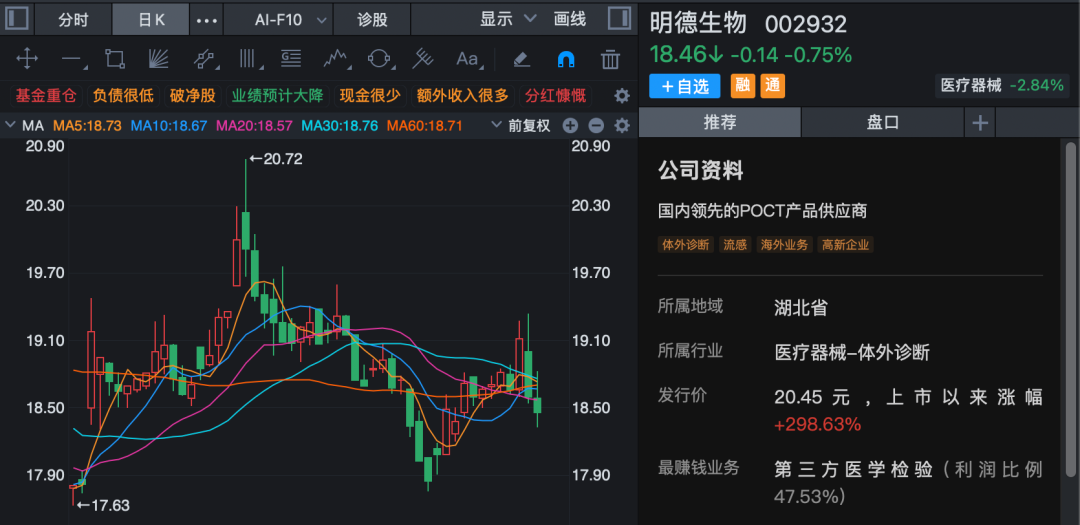The width and height of the screenshot is (1080, 525).
Task: Switch to the 分时 tab
Action: coord(73,19)
